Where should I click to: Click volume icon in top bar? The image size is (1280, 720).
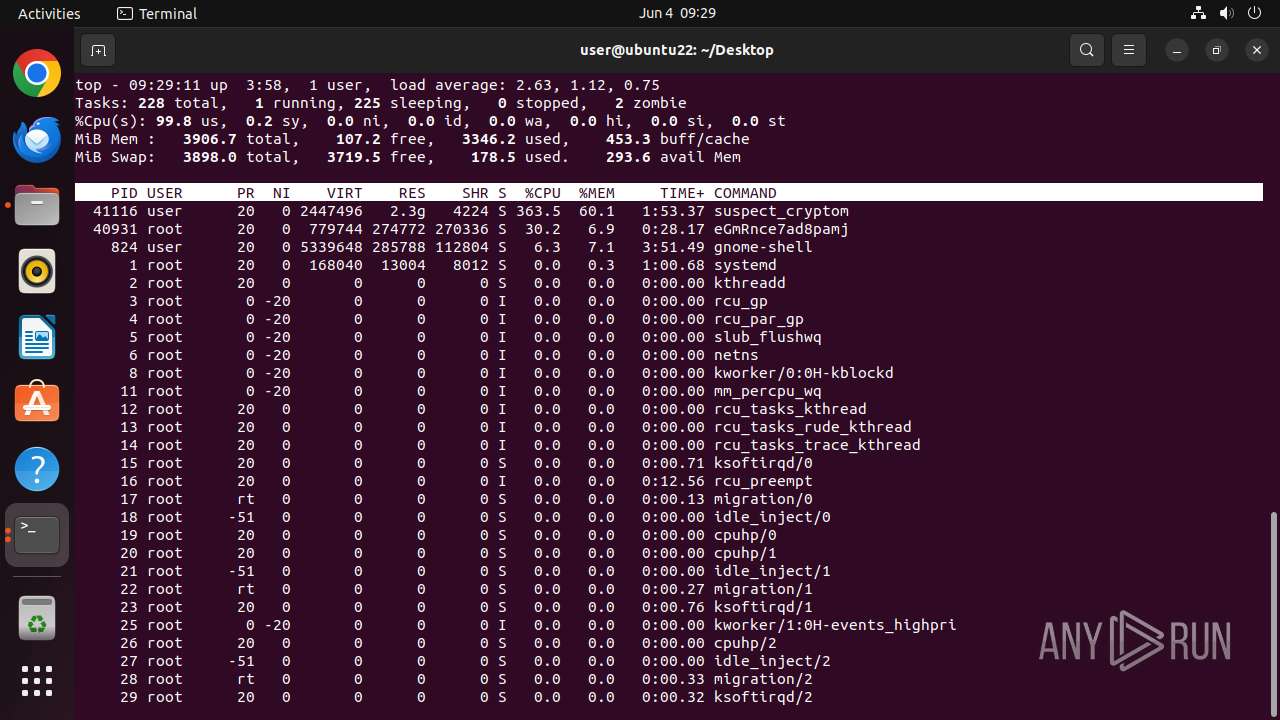tap(1227, 14)
